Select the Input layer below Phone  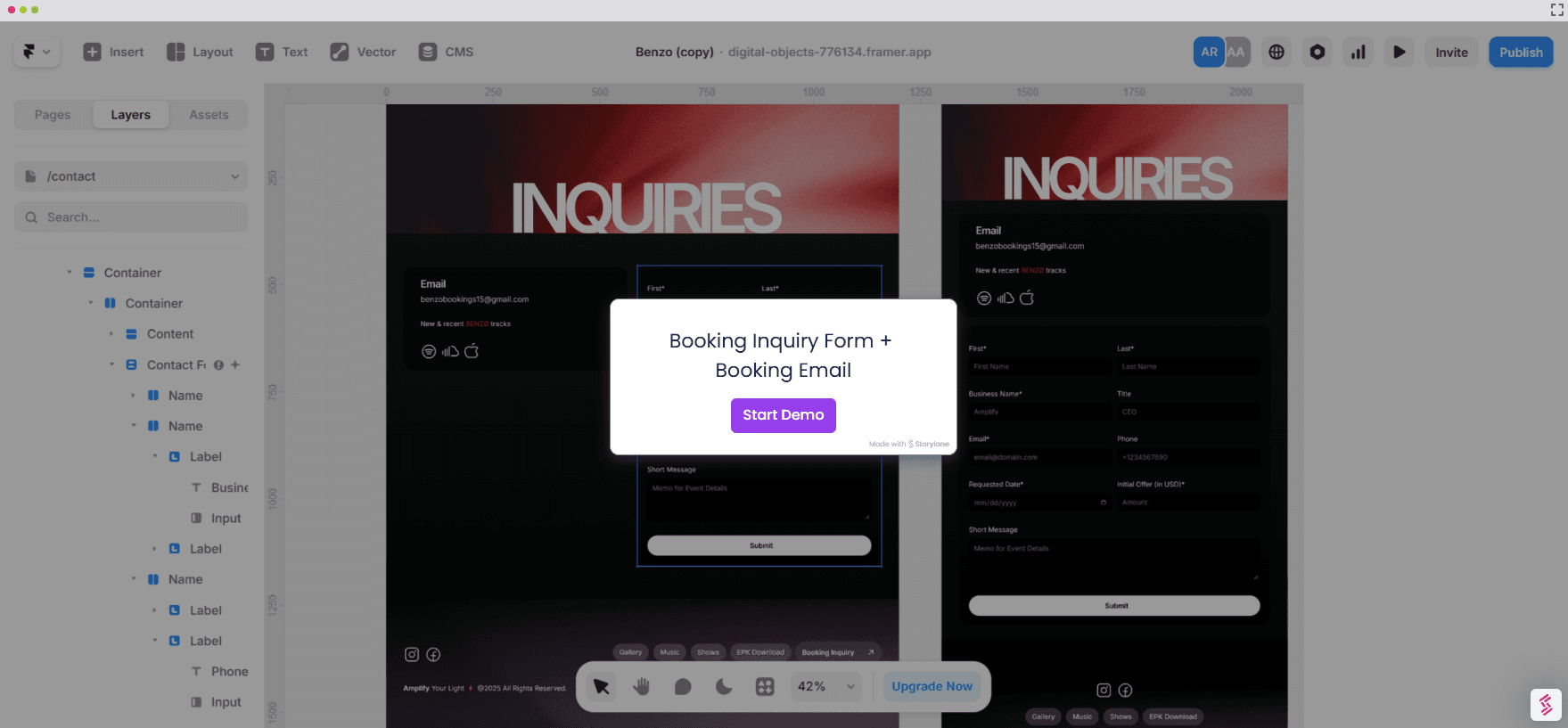coord(131,702)
